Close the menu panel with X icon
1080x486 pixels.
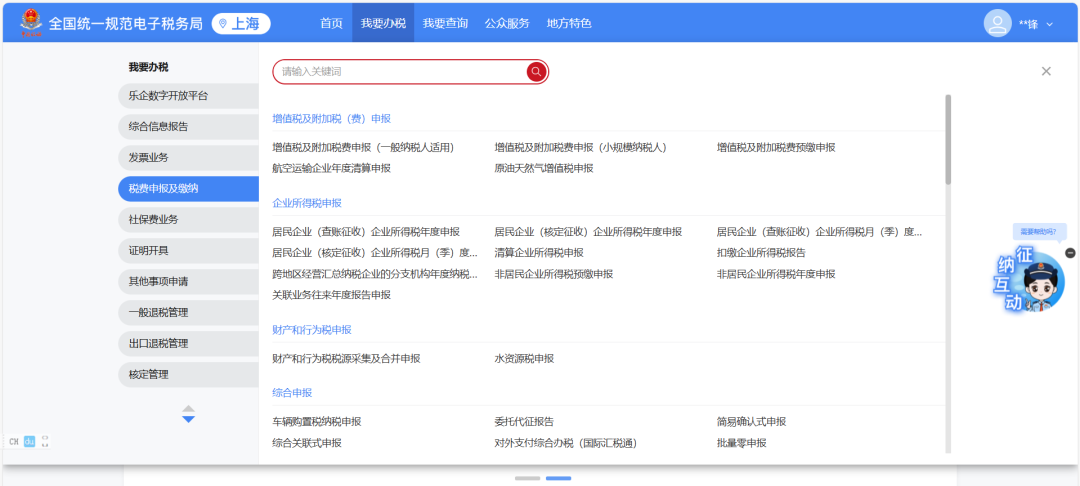(x=1046, y=71)
